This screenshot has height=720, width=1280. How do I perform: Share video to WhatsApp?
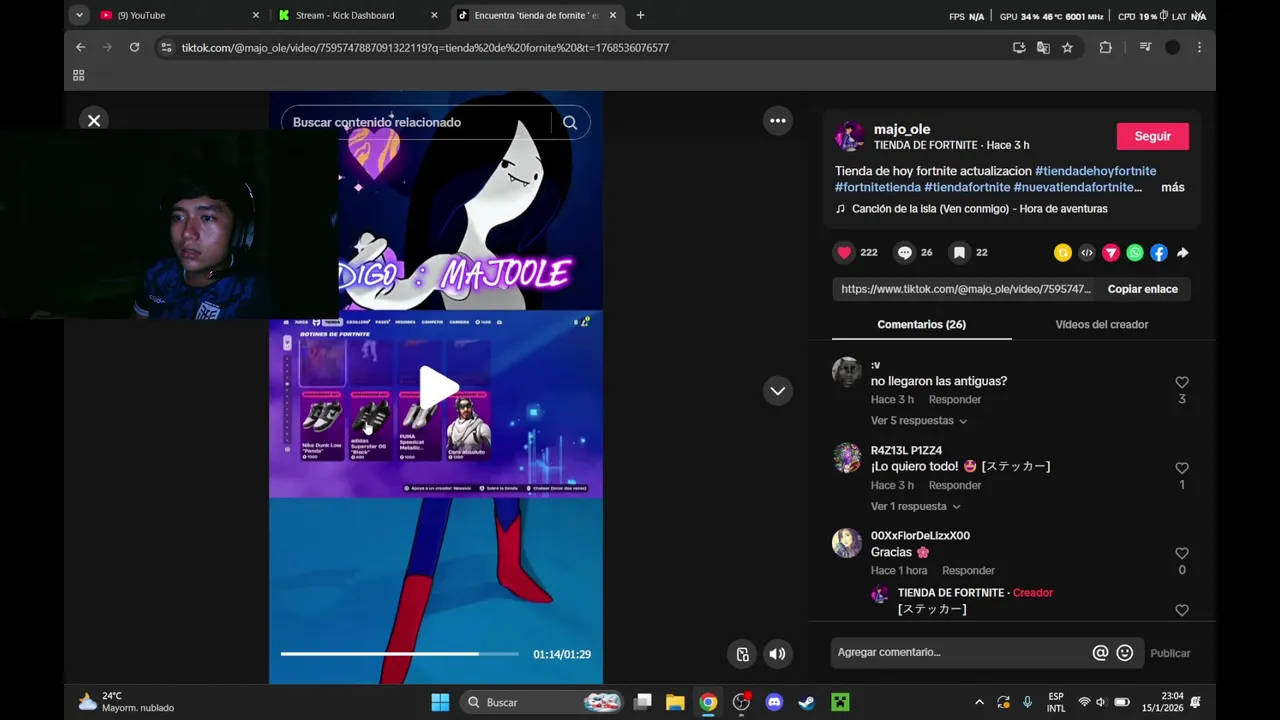[1135, 253]
